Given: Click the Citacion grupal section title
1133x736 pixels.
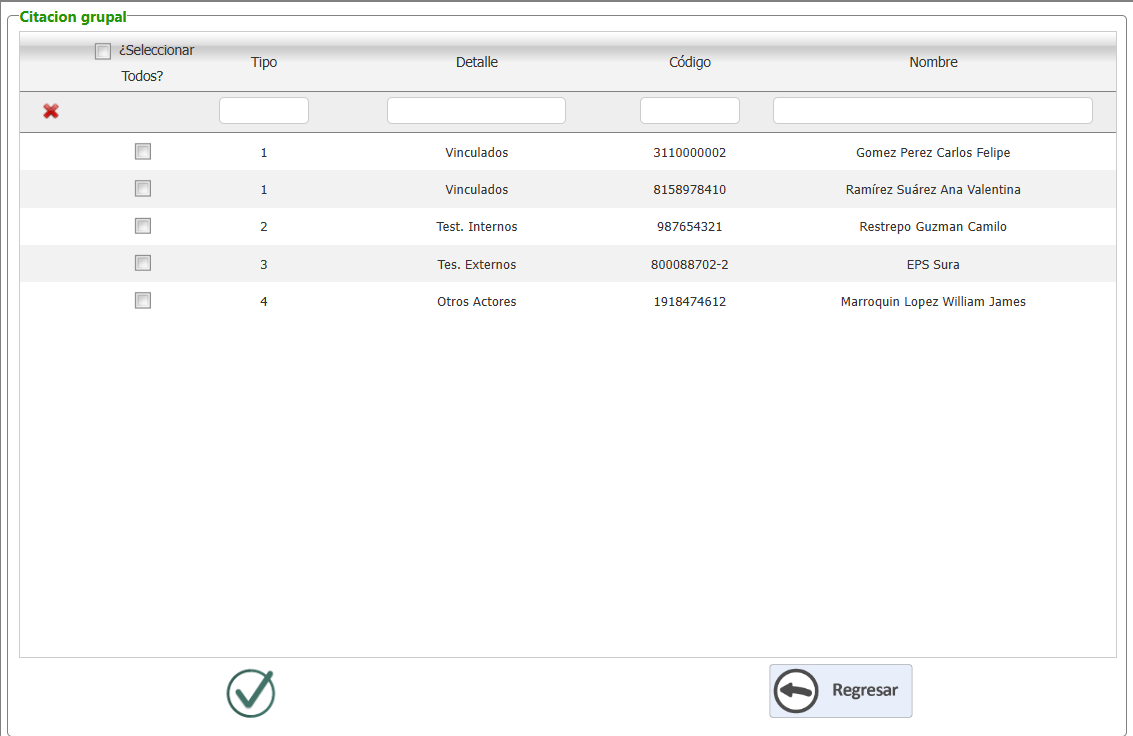Looking at the screenshot, I should pyautogui.click(x=73, y=17).
